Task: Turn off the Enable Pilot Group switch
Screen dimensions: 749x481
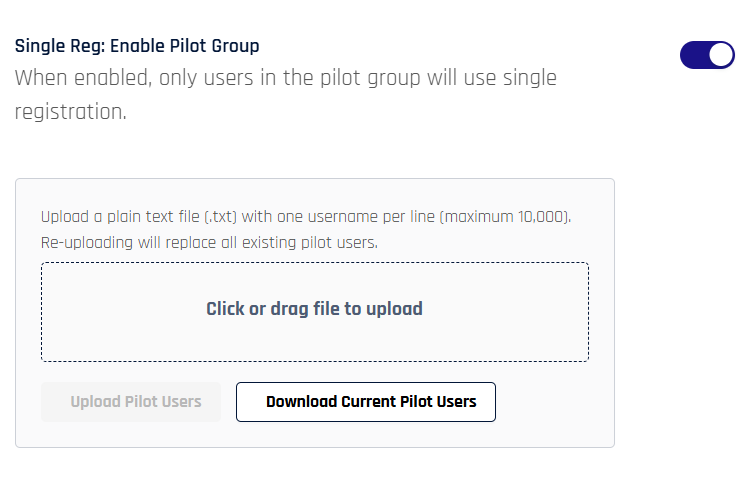Action: tap(707, 56)
